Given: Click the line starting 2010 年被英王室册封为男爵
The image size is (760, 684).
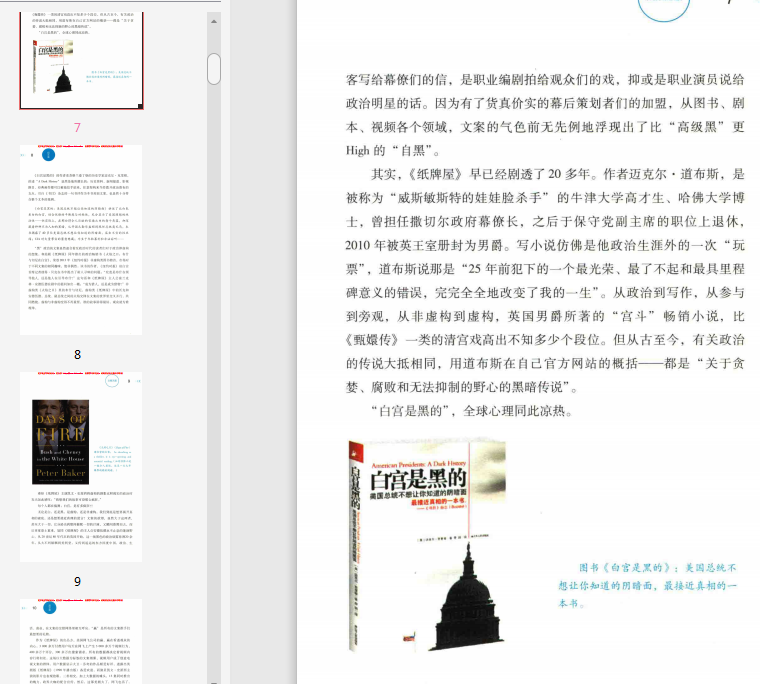Looking at the screenshot, I should (x=545, y=245).
